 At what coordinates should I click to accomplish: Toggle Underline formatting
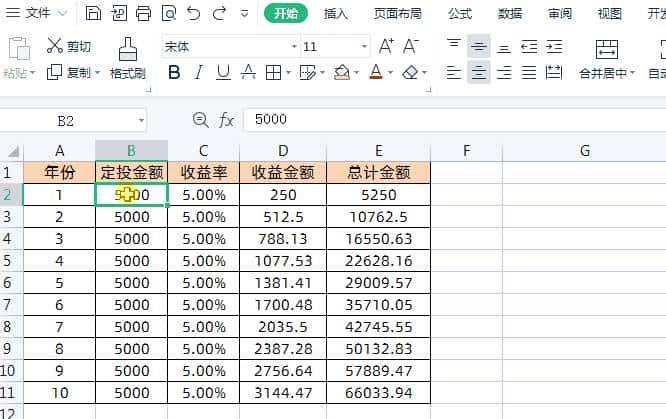[x=223, y=73]
